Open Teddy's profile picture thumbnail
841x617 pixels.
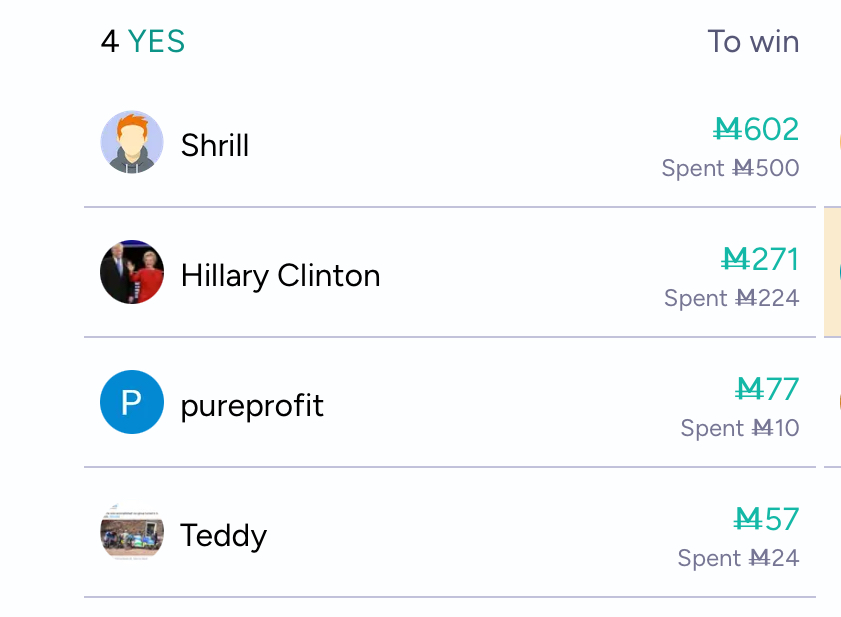(132, 532)
